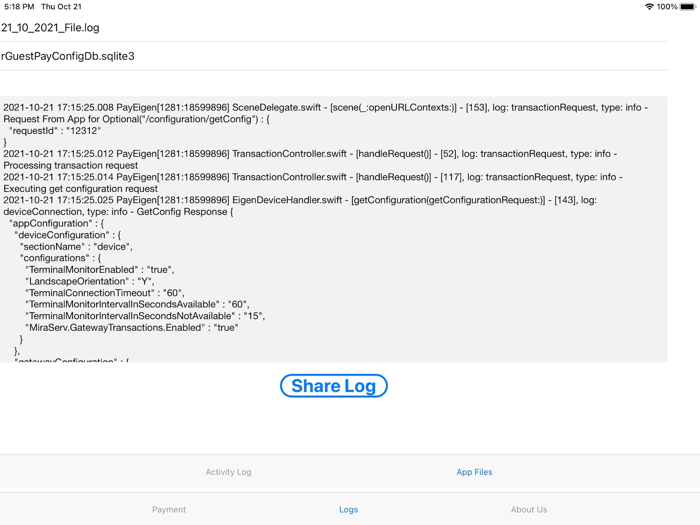Click the sectionName device log line
Viewport: 700px width, 525px height.
click(76, 247)
